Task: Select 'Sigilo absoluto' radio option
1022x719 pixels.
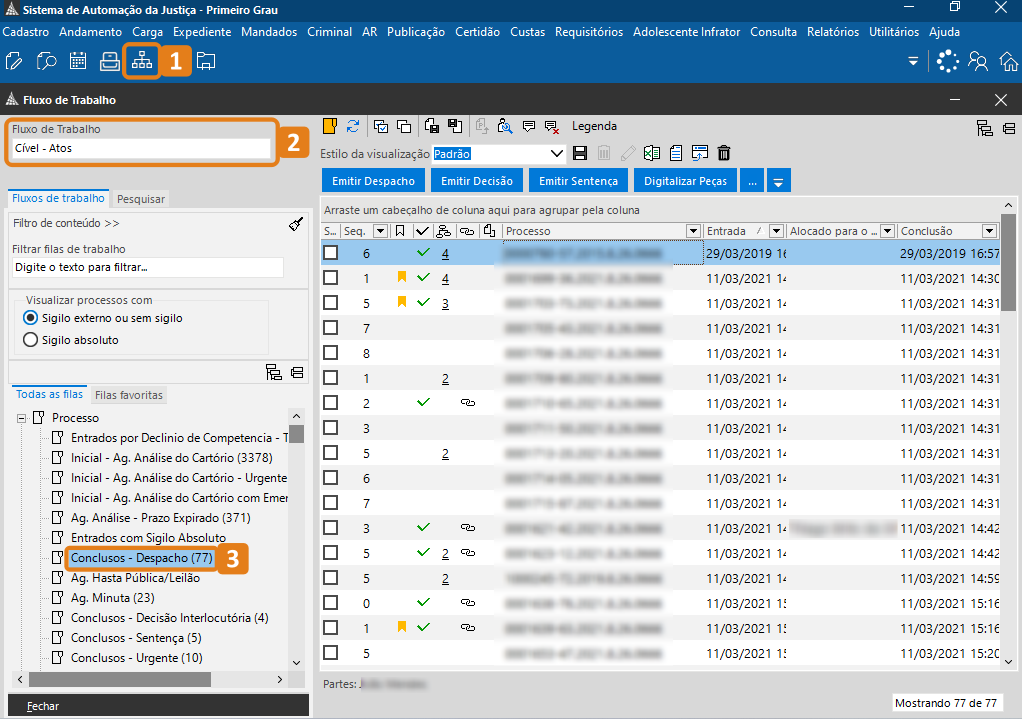Action: [x=30, y=340]
